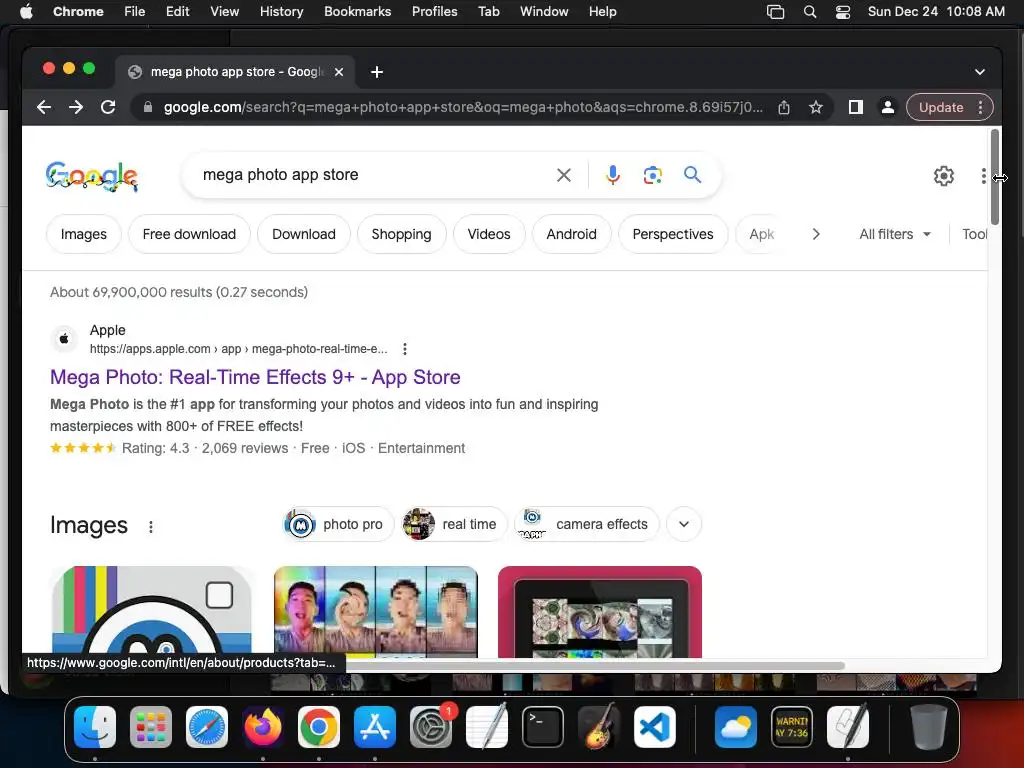Select the camera effects image chip

[587, 524]
